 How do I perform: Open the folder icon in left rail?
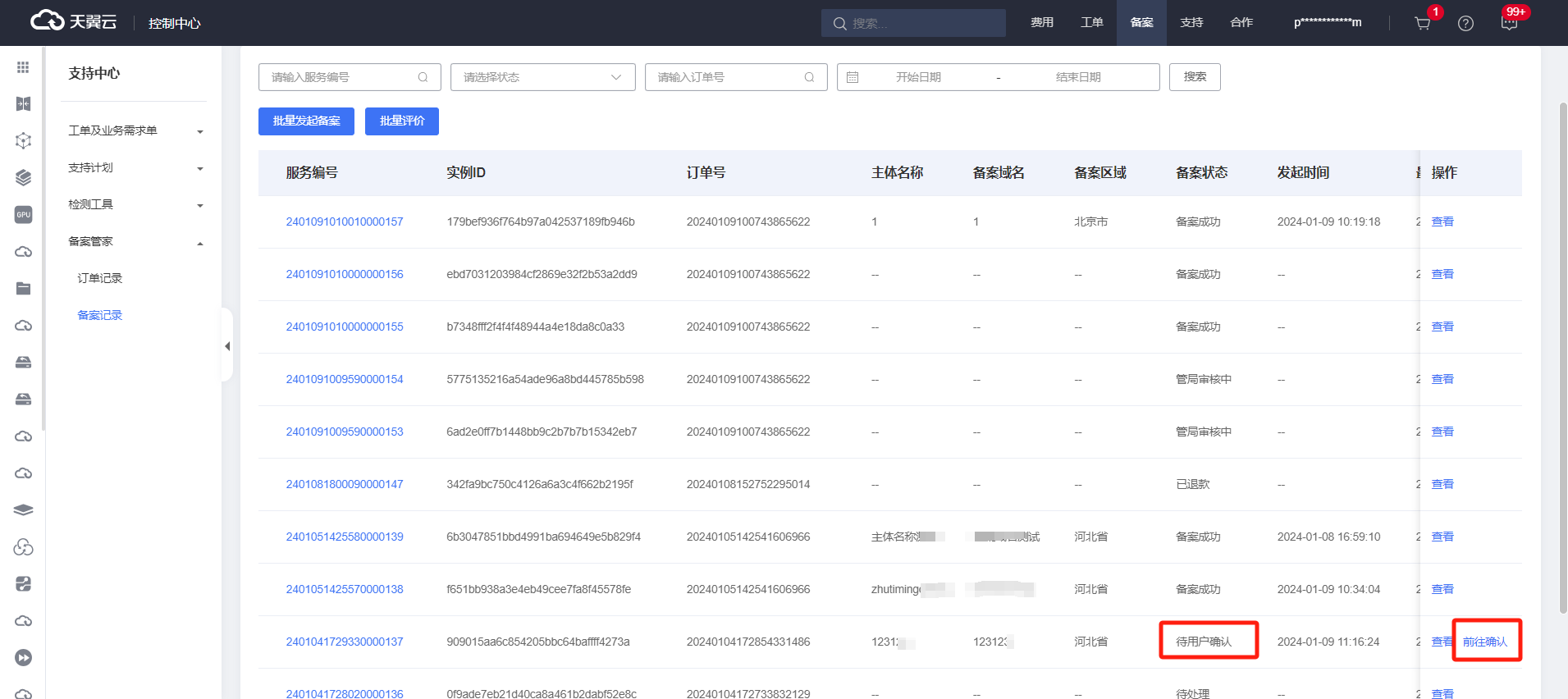[x=23, y=288]
